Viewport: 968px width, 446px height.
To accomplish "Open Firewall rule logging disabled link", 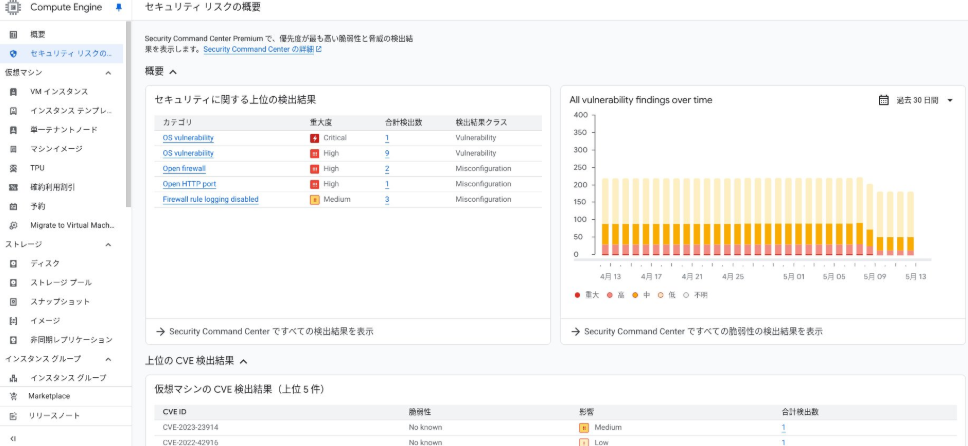I will coord(211,200).
